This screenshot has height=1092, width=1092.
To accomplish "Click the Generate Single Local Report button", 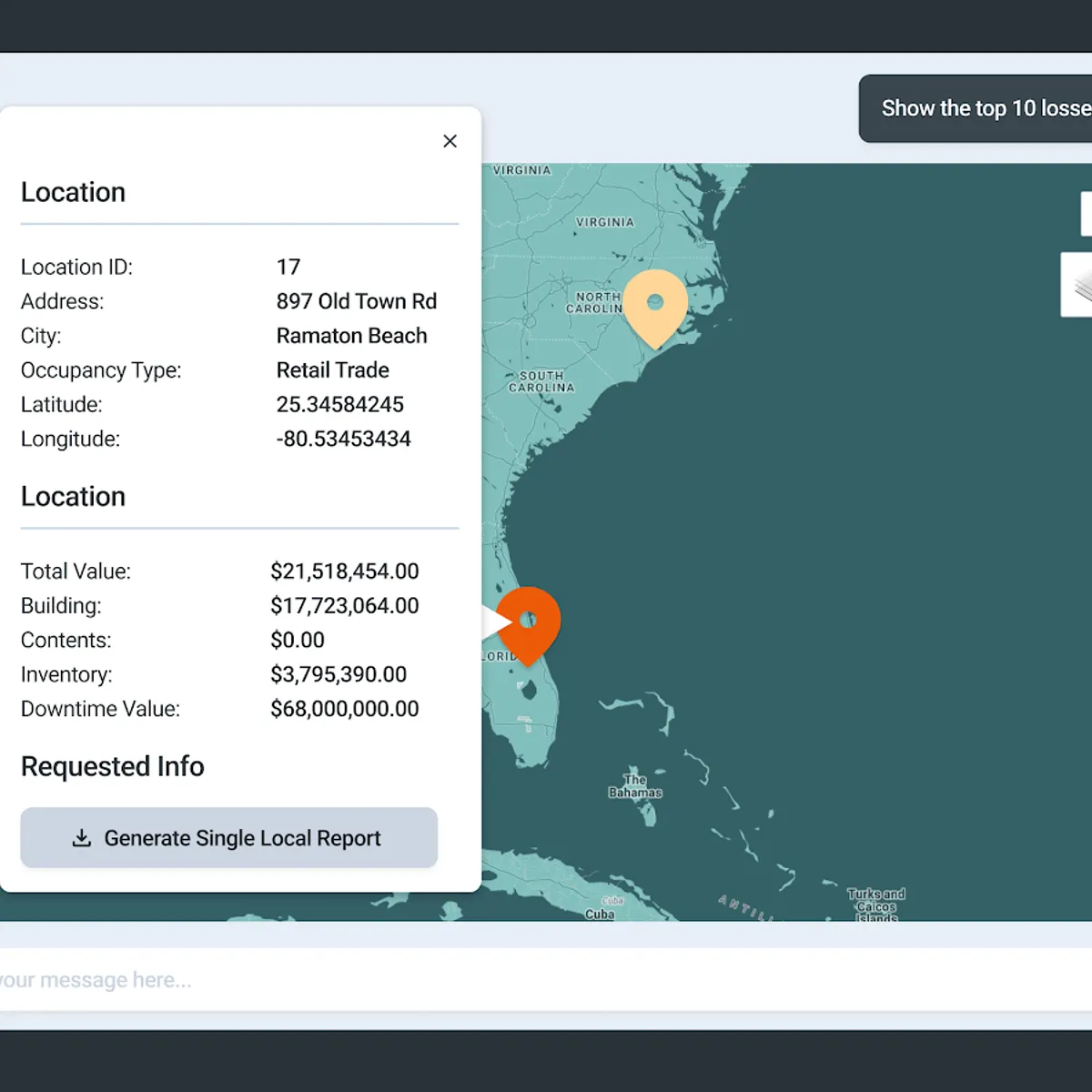I will pyautogui.click(x=229, y=837).
